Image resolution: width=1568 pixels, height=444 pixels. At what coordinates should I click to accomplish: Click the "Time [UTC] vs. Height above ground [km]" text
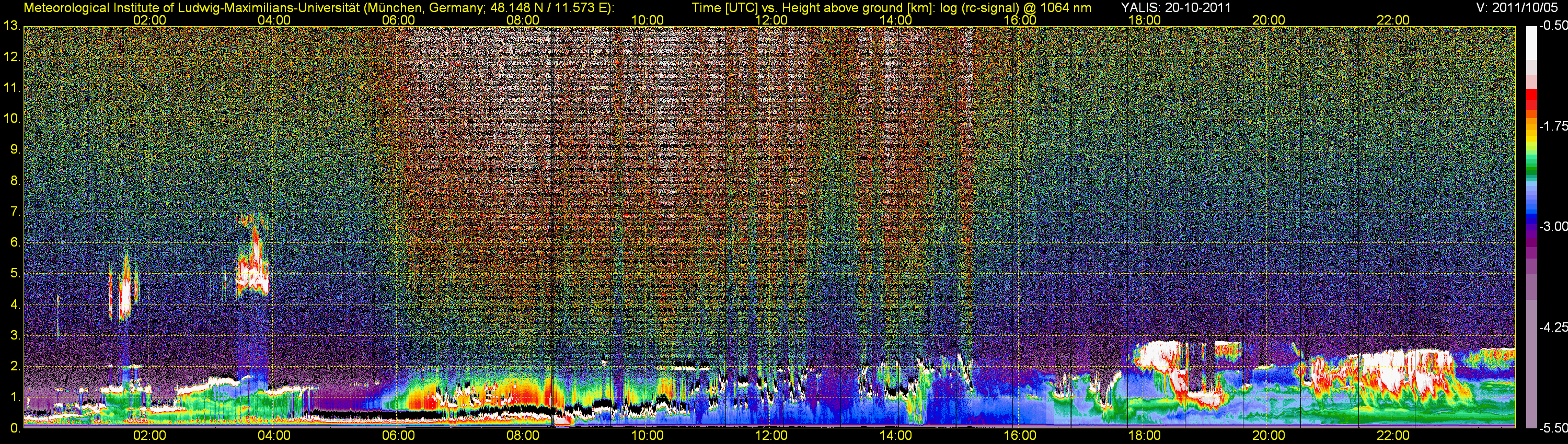point(812,7)
